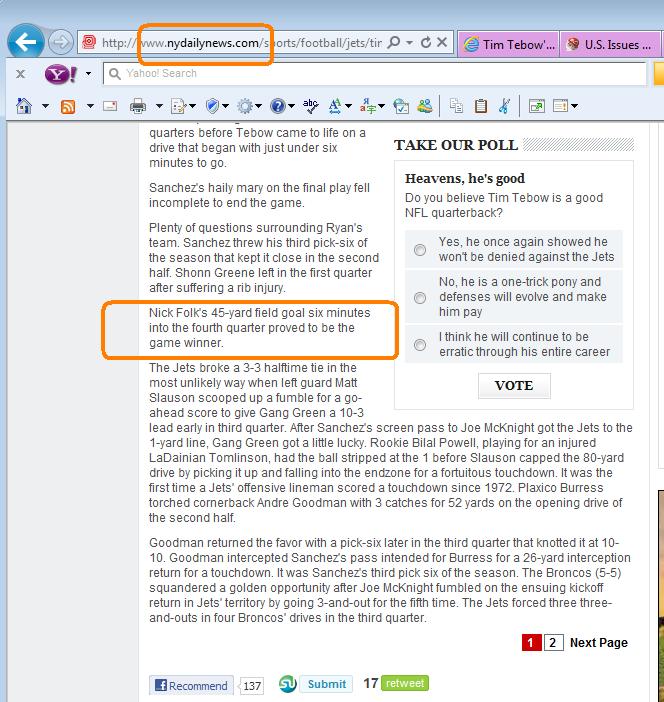
Task: Expand the Help dropdown arrow
Action: [x=291, y=106]
